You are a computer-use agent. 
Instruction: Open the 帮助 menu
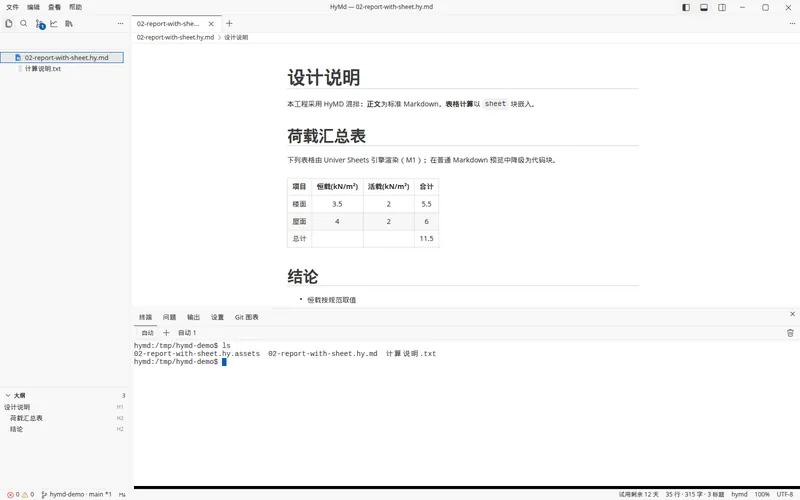point(75,7)
